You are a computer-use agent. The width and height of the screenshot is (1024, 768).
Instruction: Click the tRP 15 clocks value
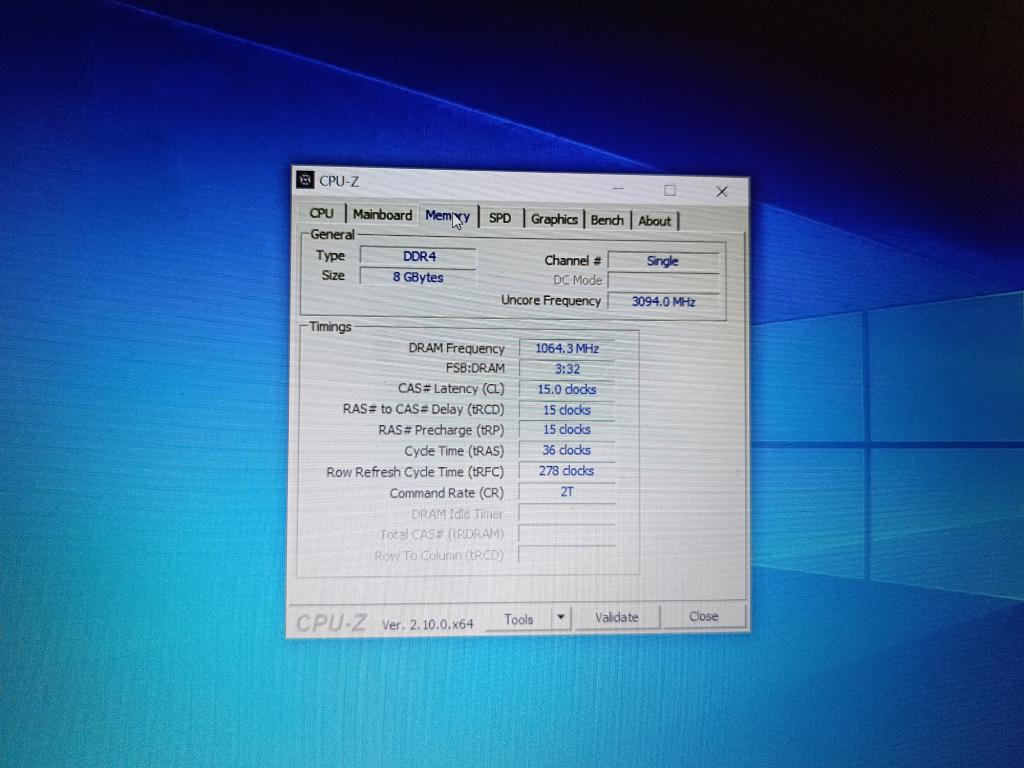tap(567, 430)
